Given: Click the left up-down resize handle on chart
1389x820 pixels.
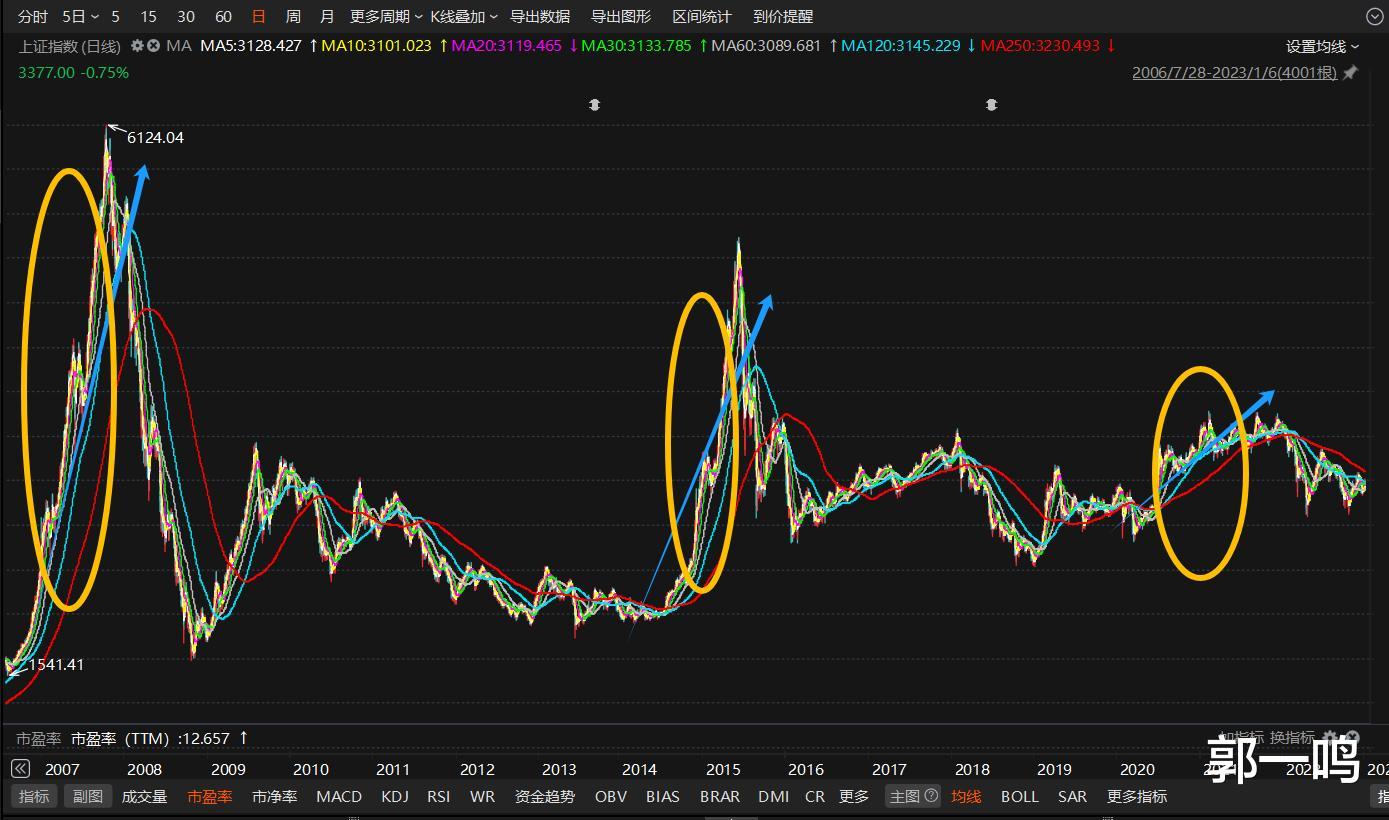Looking at the screenshot, I should [595, 104].
